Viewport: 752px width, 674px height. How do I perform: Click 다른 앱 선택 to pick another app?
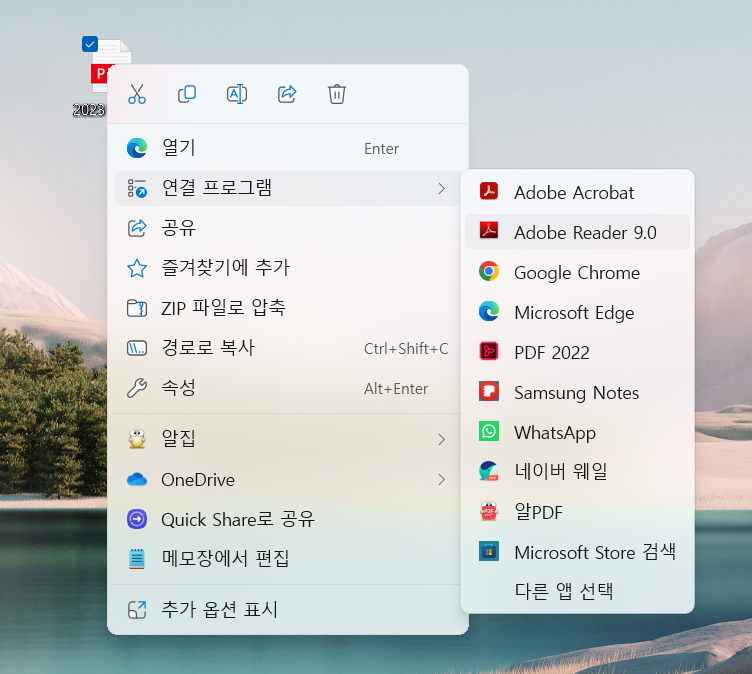[x=564, y=591]
